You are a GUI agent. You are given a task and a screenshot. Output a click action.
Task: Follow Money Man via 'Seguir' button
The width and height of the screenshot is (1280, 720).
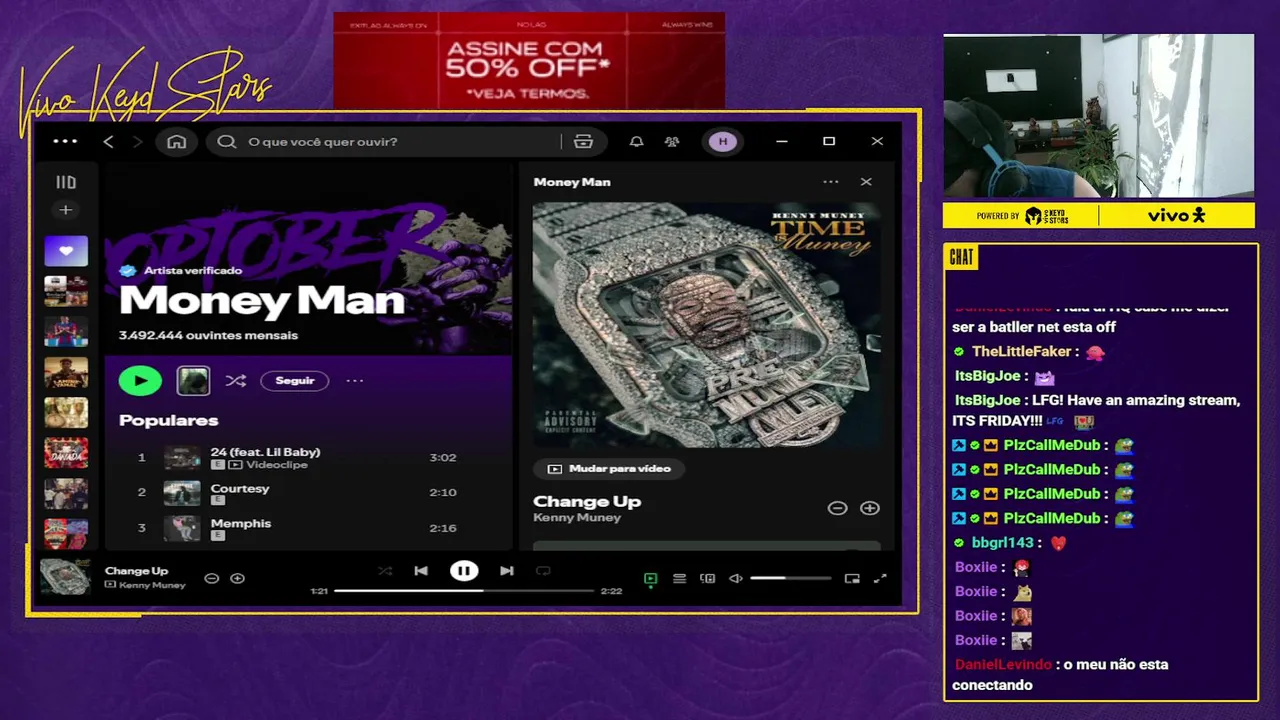(x=295, y=381)
